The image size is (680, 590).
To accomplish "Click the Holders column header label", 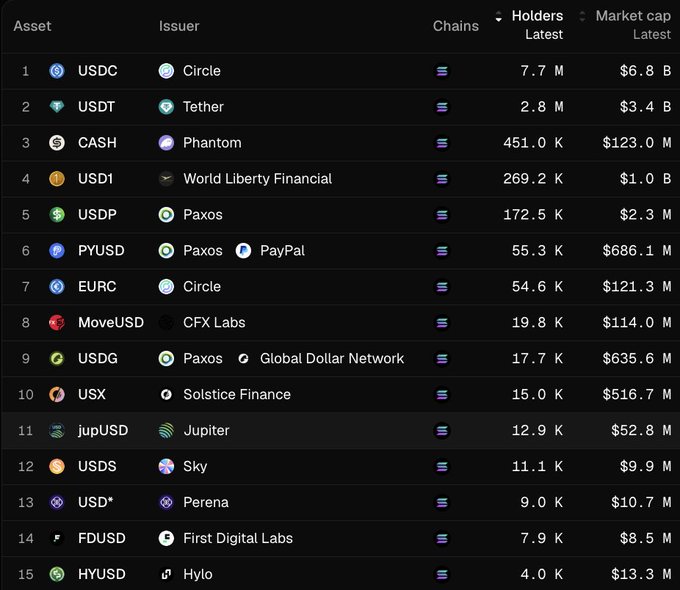I will 537,16.
